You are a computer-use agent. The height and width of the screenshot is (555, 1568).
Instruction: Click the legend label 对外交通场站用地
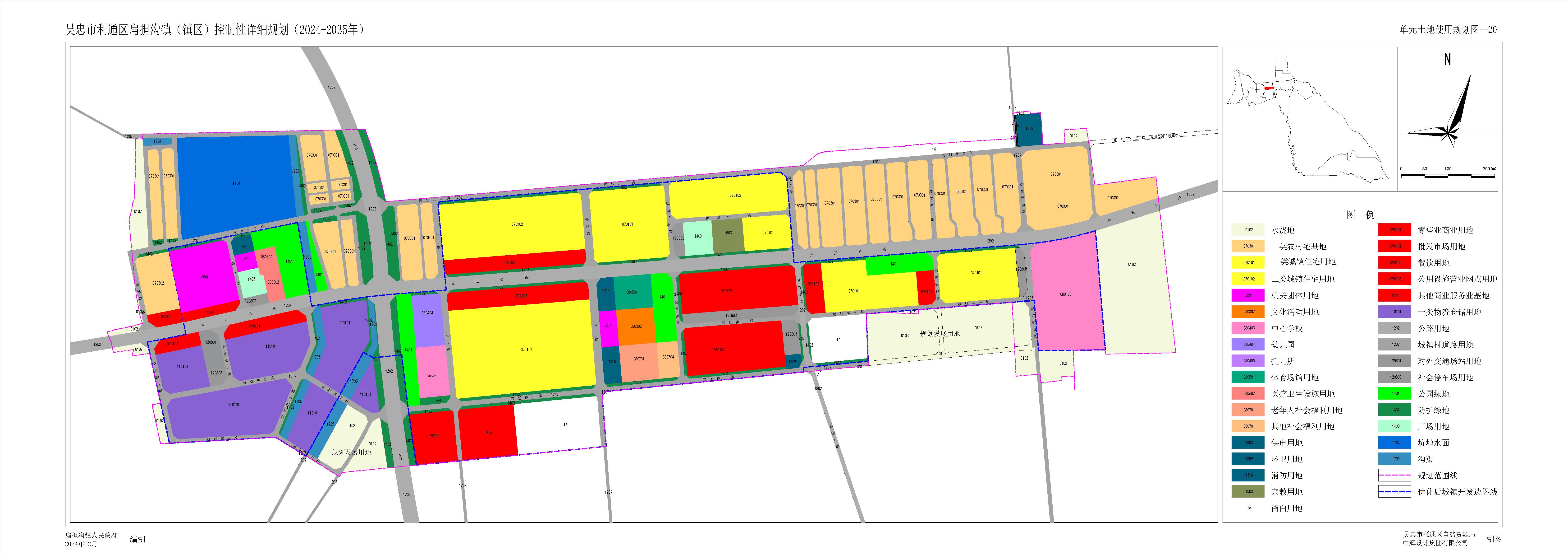(x=1449, y=361)
